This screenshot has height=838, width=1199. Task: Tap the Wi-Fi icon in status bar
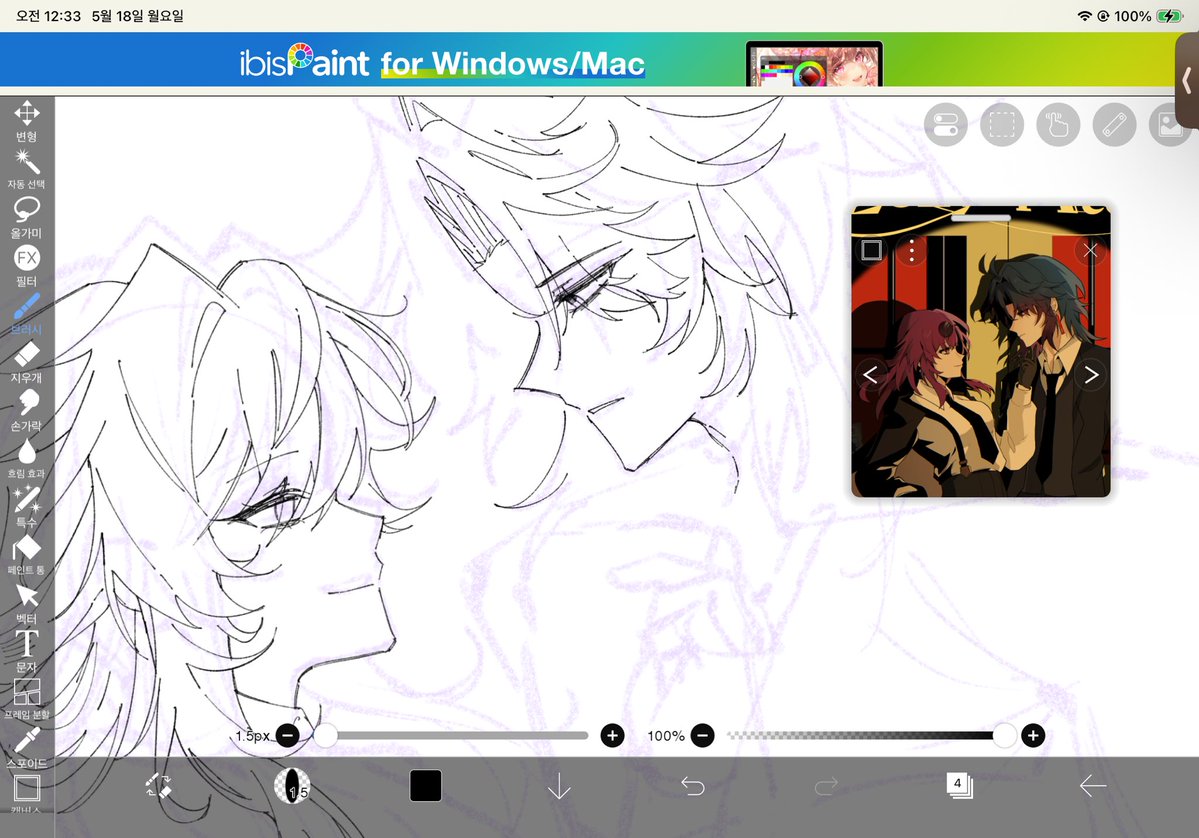click(1084, 16)
